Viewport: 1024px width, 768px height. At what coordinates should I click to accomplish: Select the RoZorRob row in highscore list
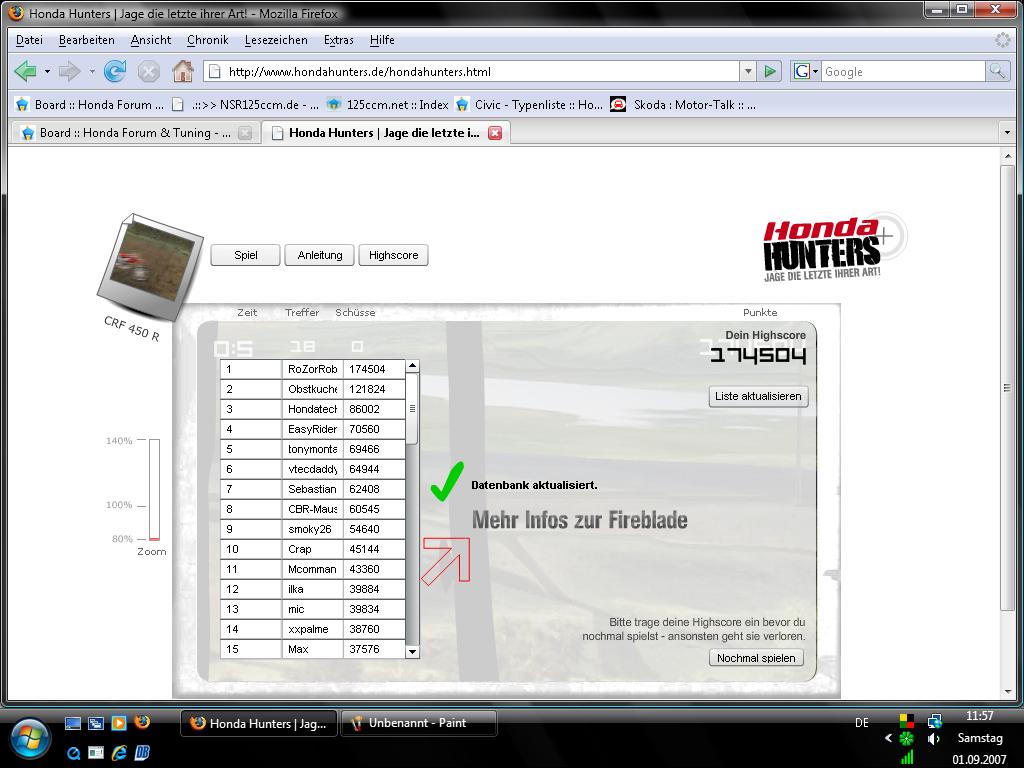click(x=313, y=369)
